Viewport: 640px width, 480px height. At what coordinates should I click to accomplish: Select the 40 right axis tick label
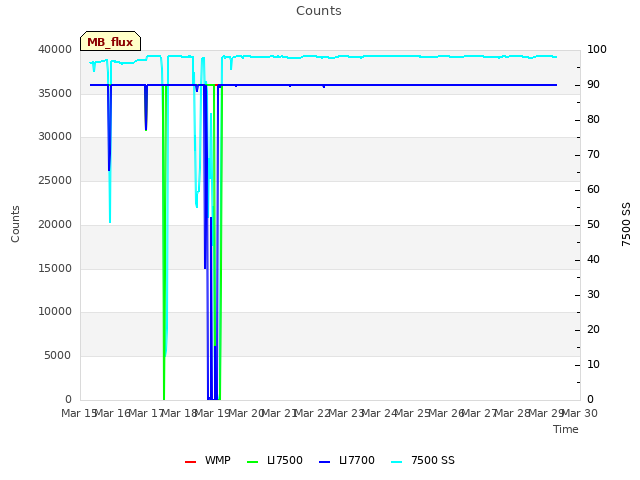tap(593, 259)
